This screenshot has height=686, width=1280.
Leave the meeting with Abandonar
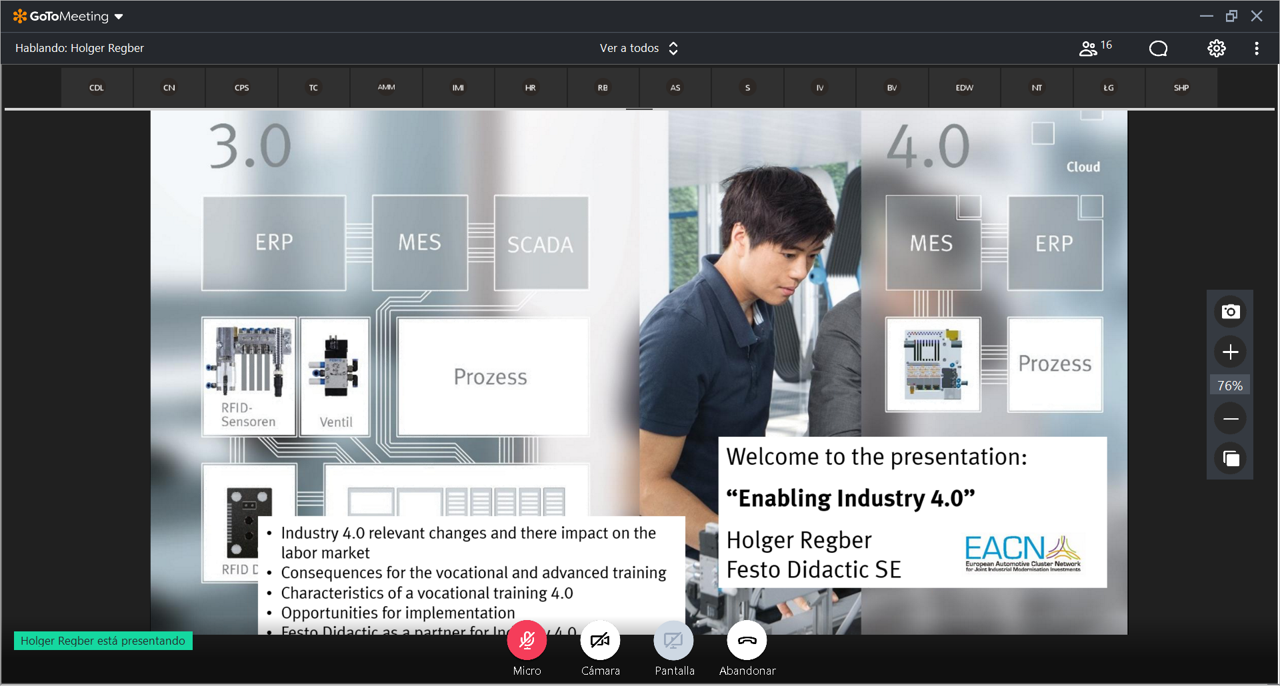(x=747, y=641)
